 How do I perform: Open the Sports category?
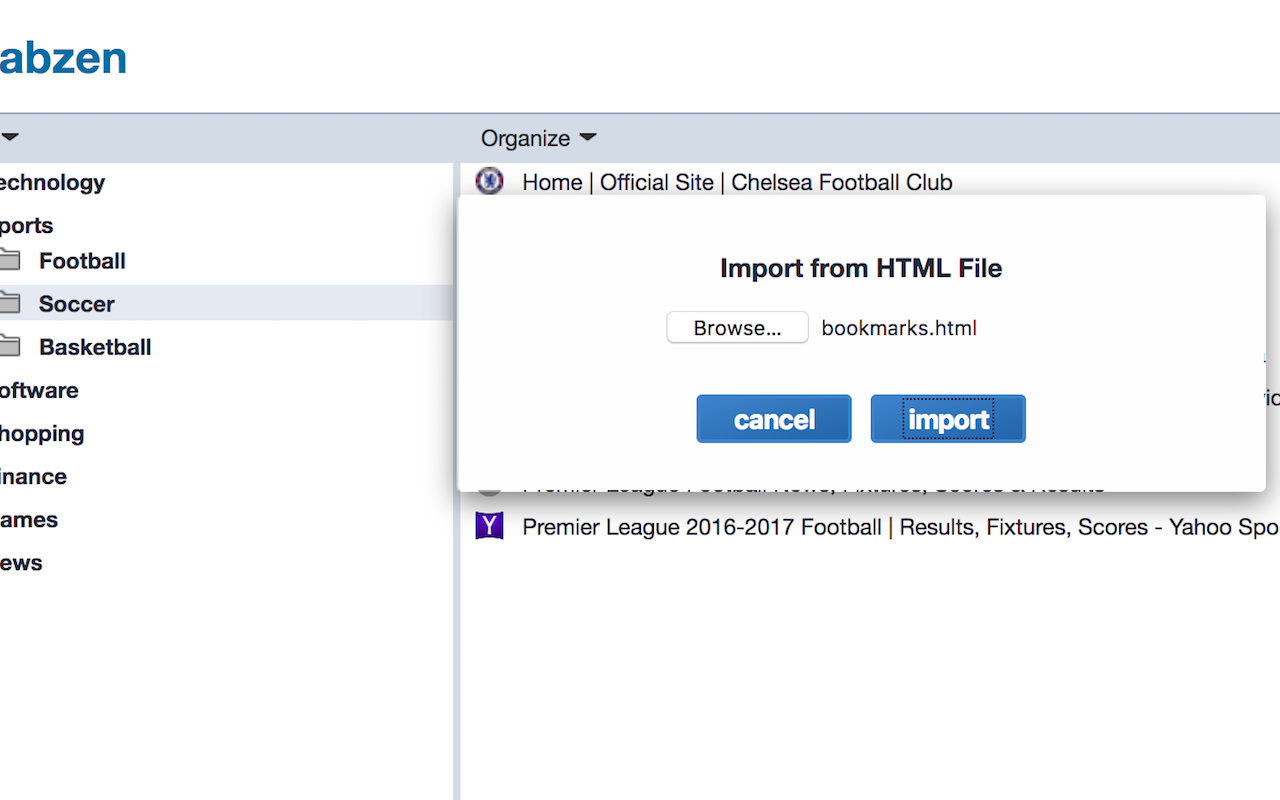point(26,225)
